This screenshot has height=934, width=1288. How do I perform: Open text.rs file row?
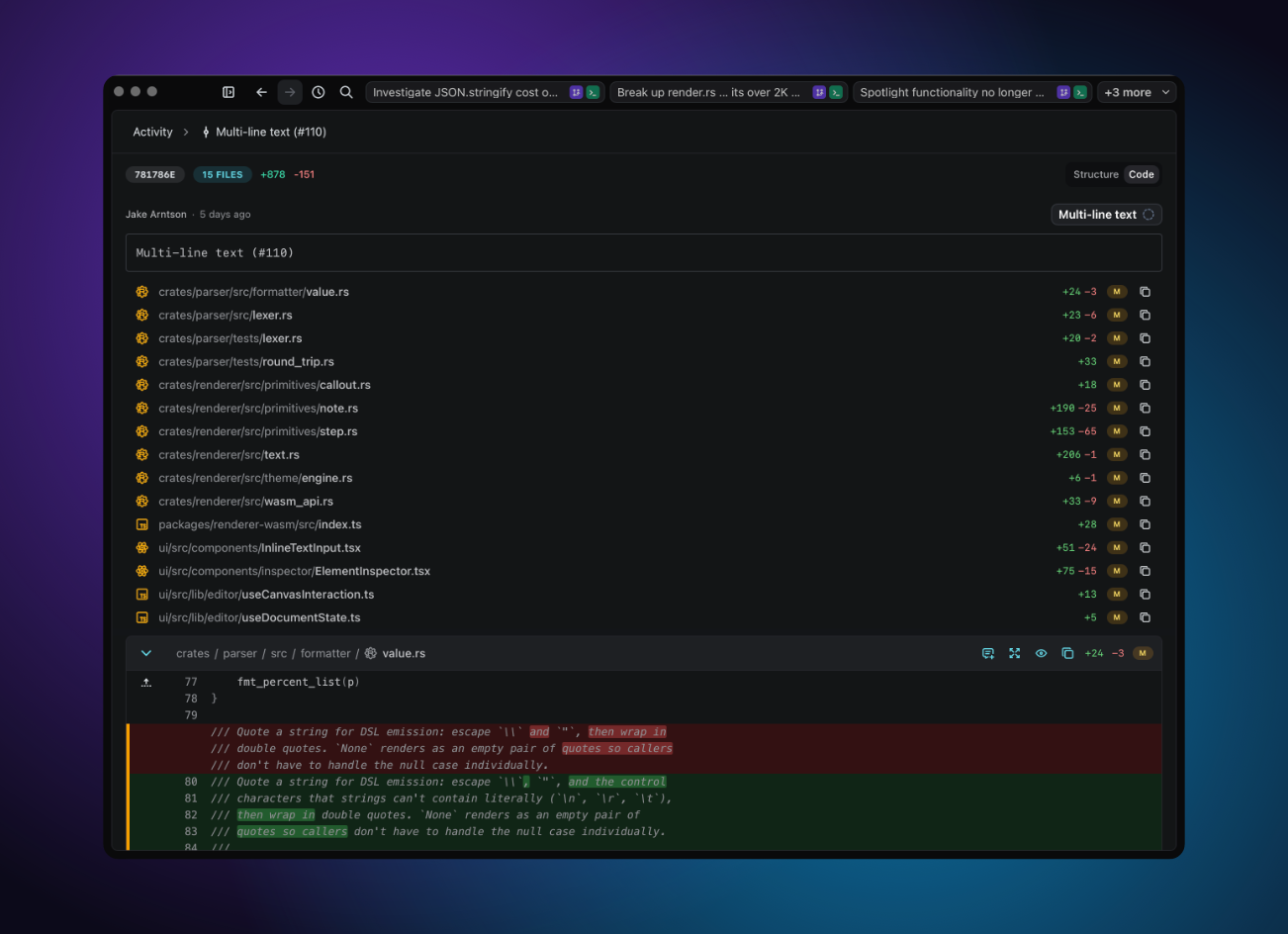click(x=643, y=454)
